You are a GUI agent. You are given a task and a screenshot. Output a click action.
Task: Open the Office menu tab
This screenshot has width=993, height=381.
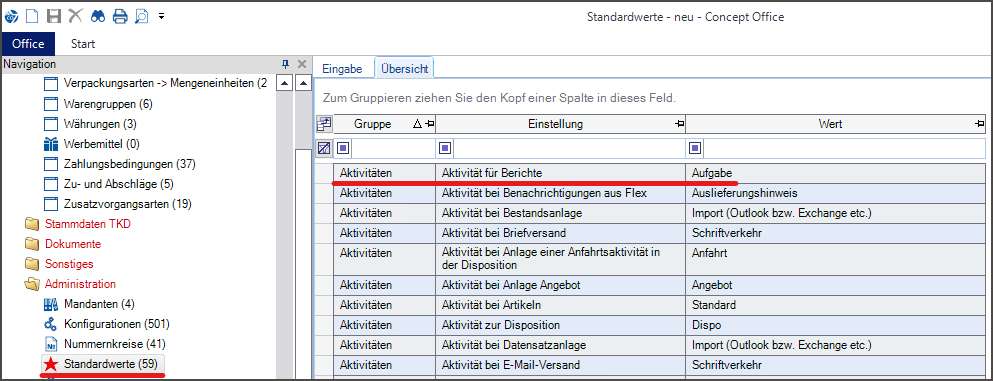[28, 44]
